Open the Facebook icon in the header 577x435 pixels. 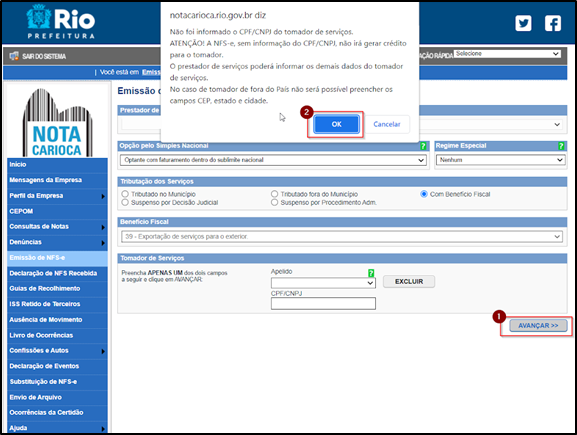tap(553, 23)
